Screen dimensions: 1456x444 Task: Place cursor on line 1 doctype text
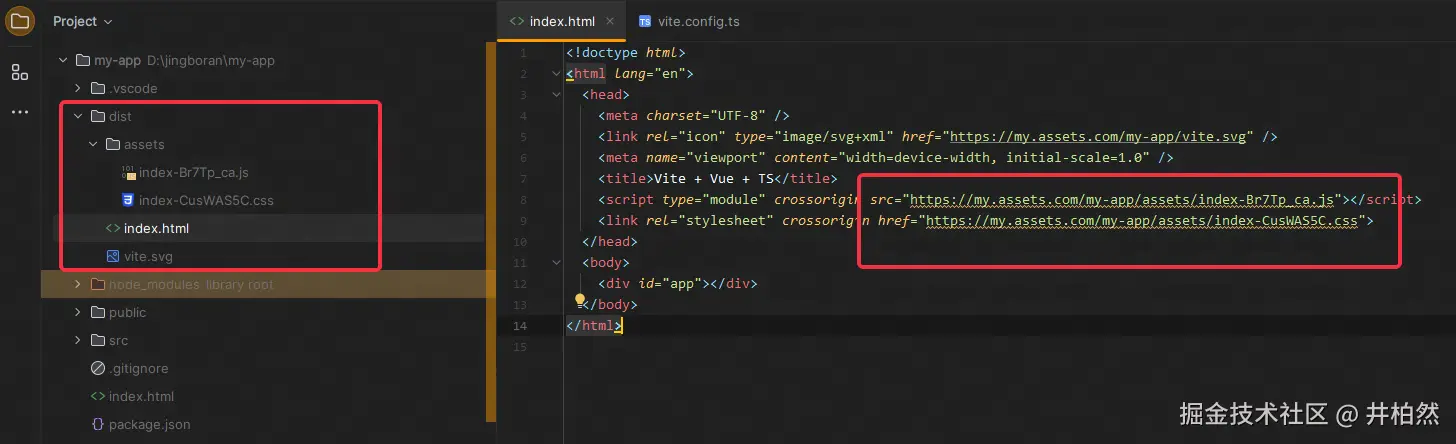click(625, 52)
